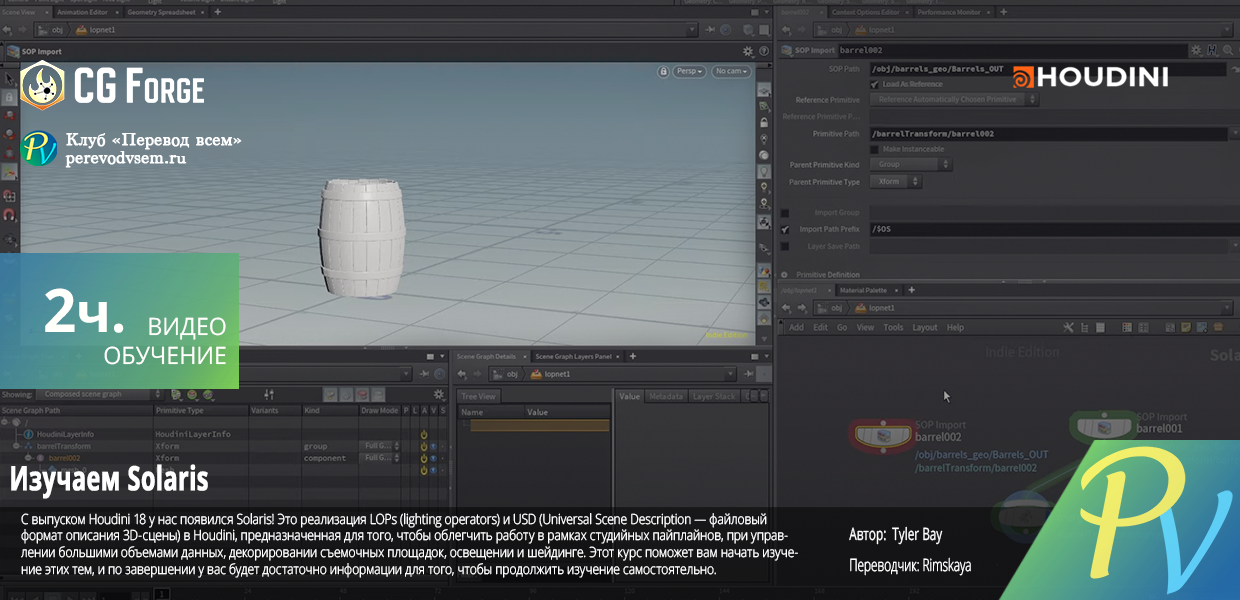Open the Help menu in network editor

coord(955,327)
